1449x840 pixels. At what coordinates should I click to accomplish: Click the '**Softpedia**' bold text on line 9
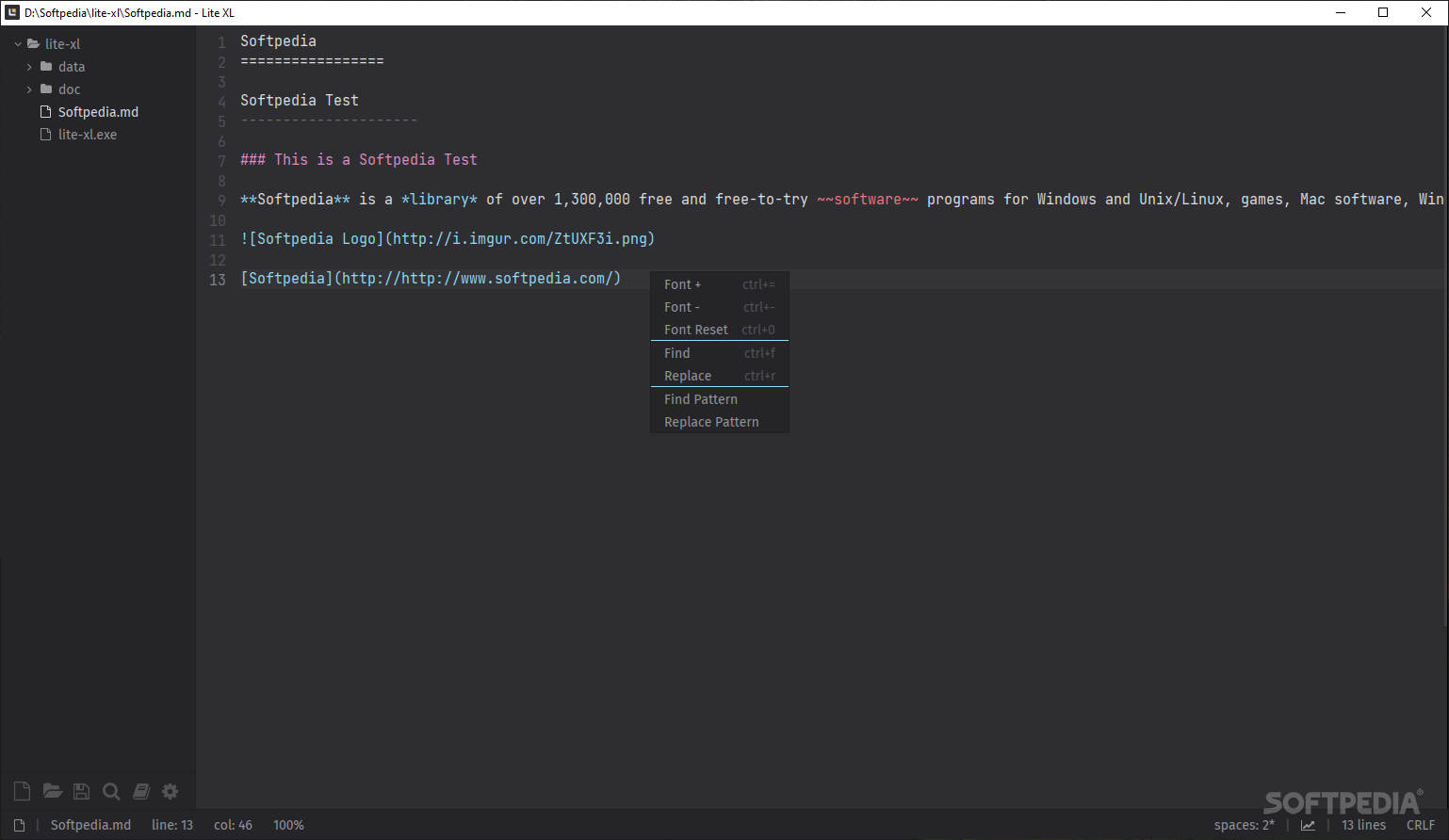click(295, 199)
